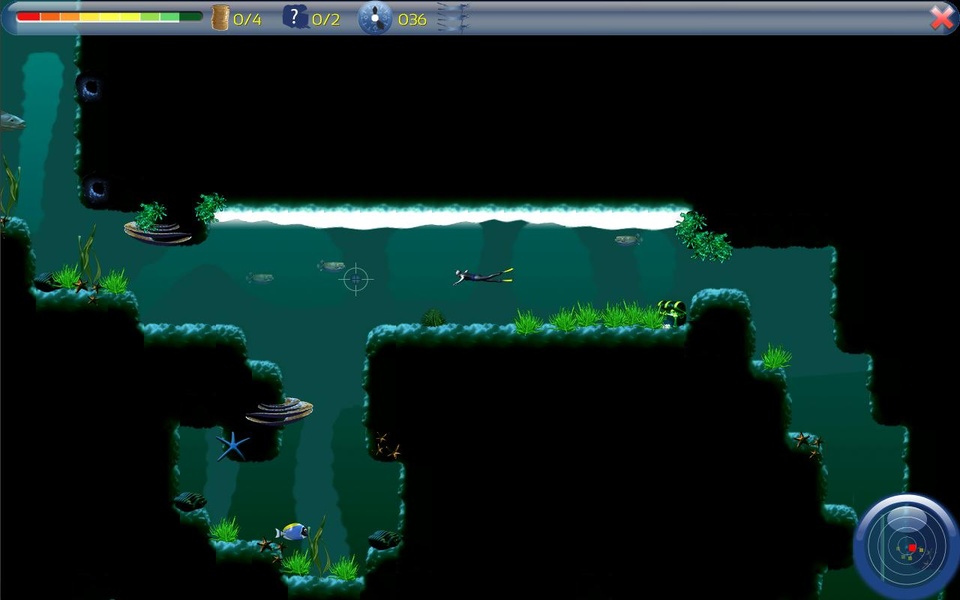Click the white water surface strip
960x600 pixels.
point(452,217)
